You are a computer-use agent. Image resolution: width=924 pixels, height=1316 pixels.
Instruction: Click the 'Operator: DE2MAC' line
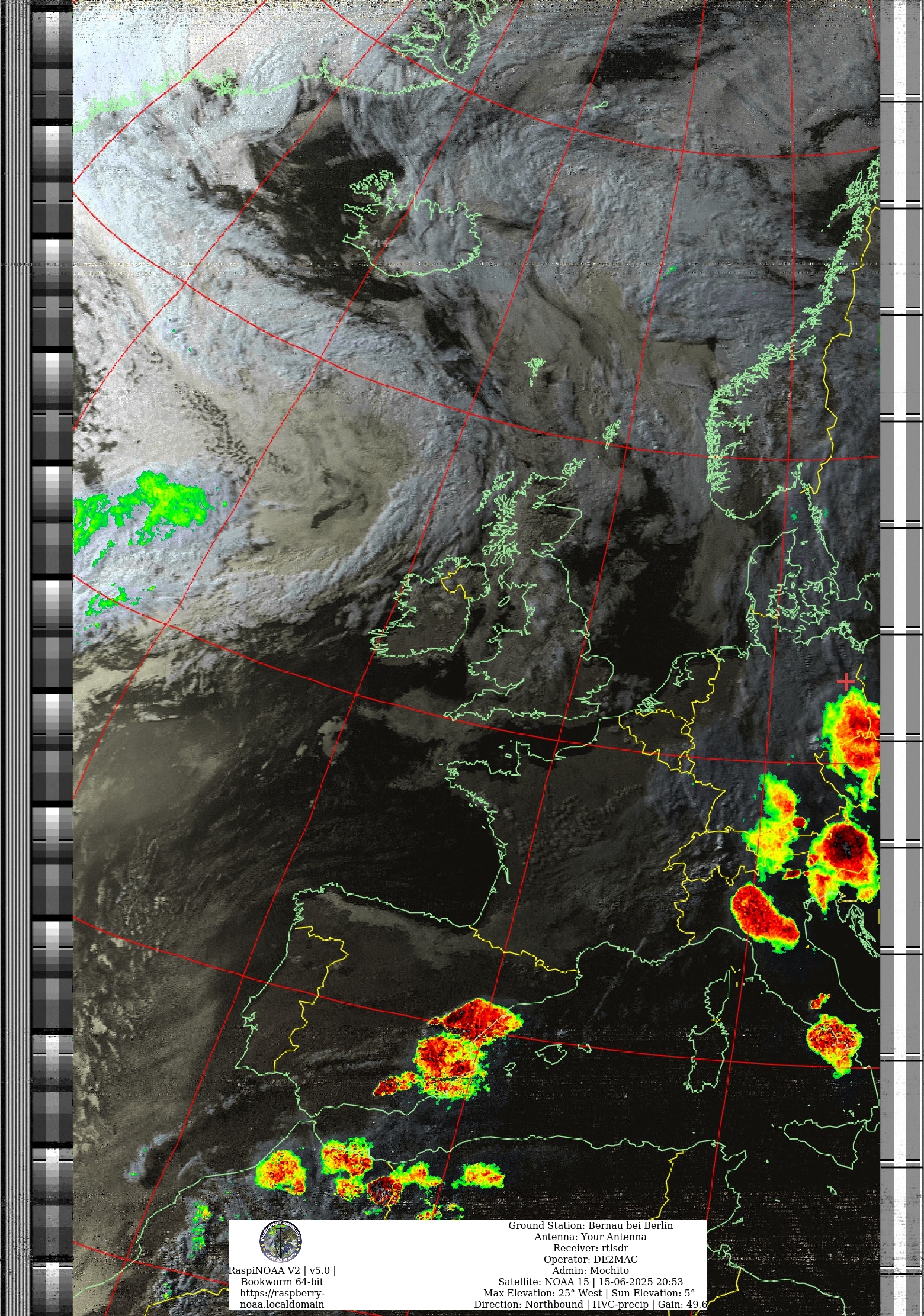click(591, 1260)
